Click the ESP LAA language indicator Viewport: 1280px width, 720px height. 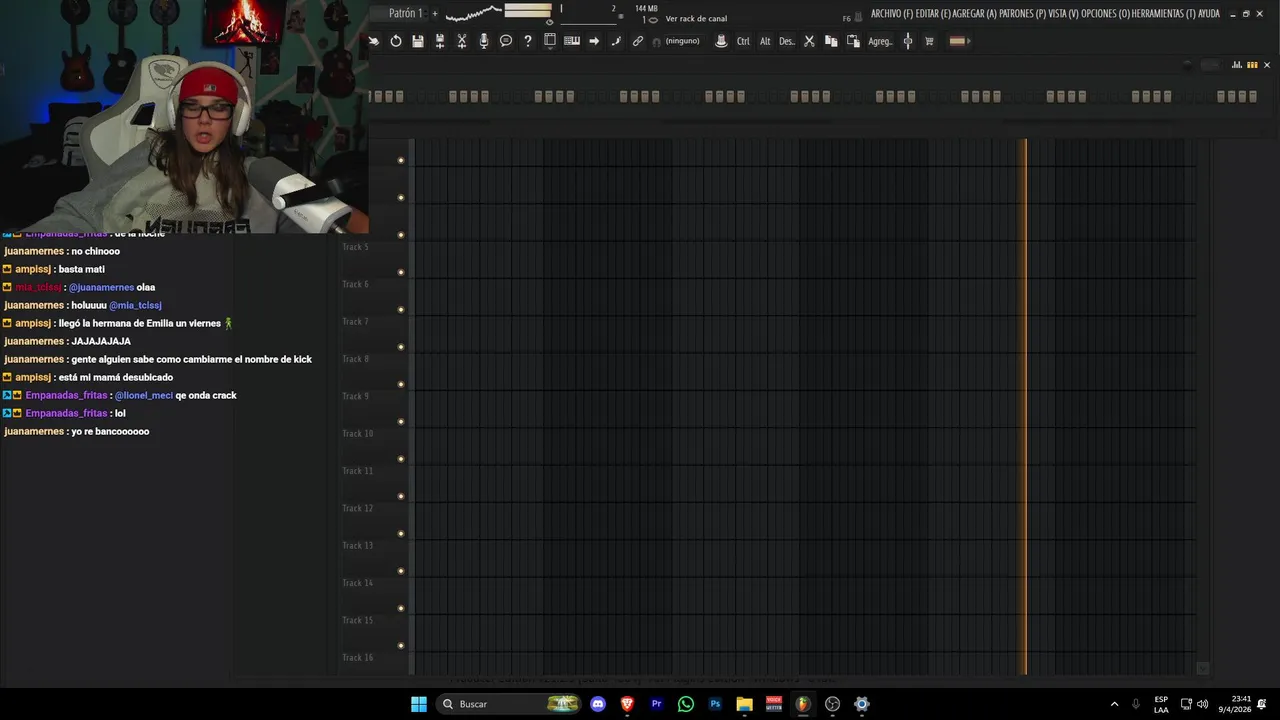[1161, 704]
